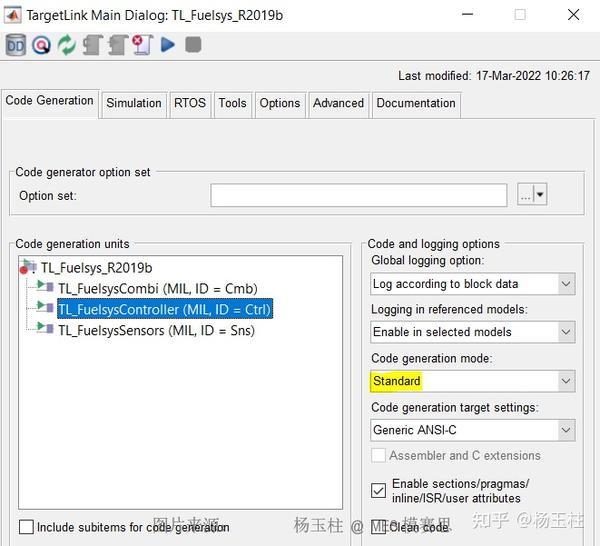
Task: Switch to the Tools tab
Action: [x=232, y=104]
